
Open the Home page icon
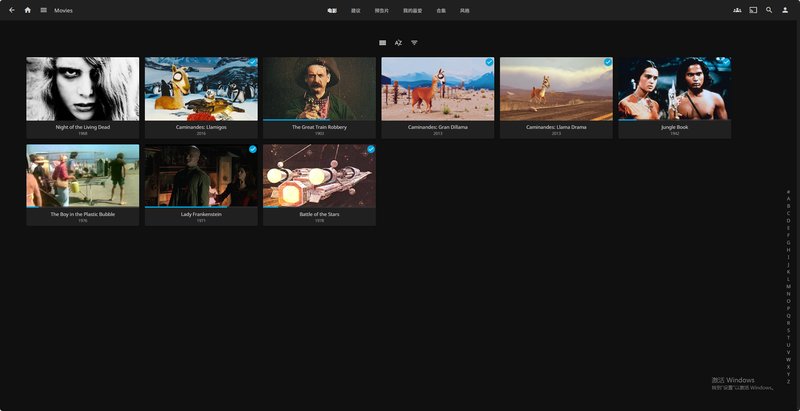click(27, 10)
